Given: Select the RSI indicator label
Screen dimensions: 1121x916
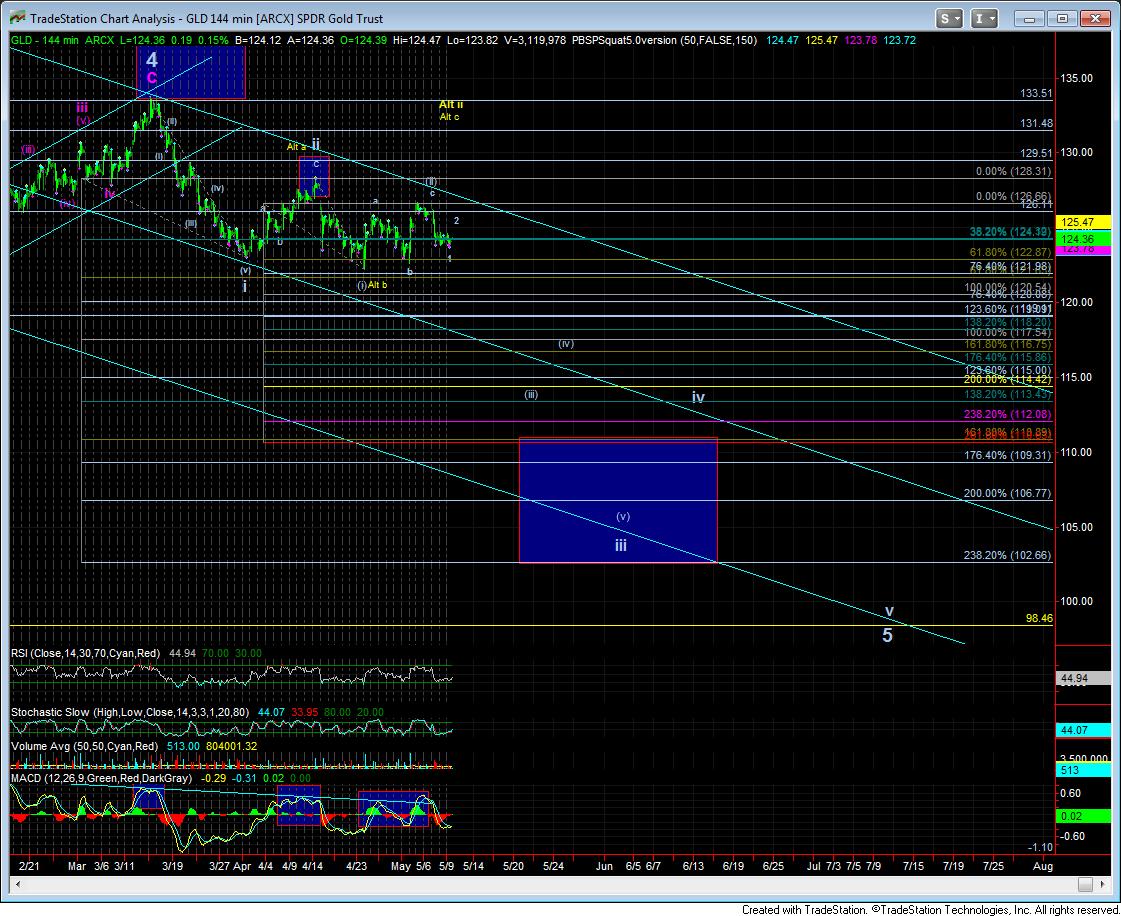Looking at the screenshot, I should coord(86,653).
